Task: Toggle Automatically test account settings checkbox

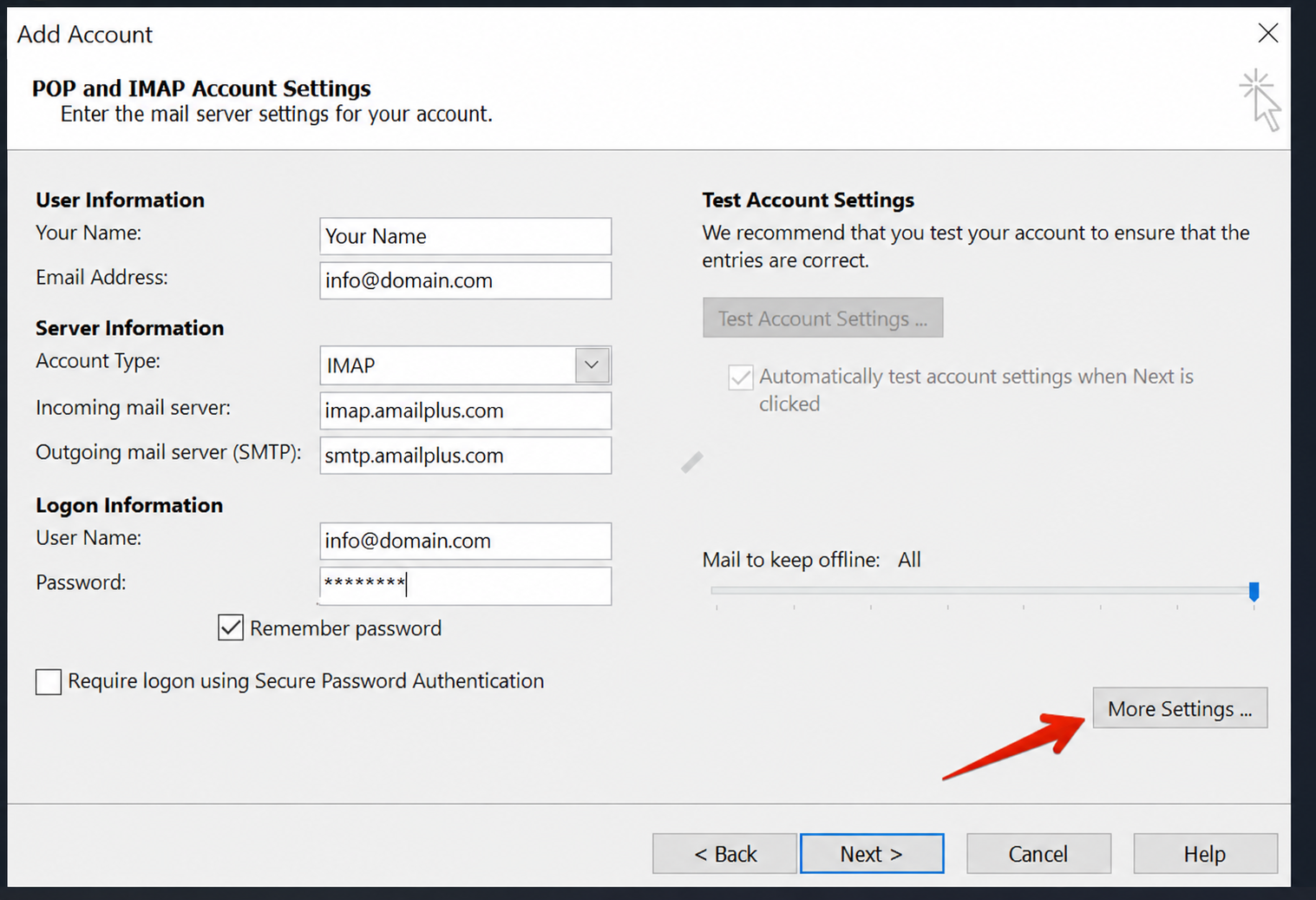Action: [x=741, y=378]
